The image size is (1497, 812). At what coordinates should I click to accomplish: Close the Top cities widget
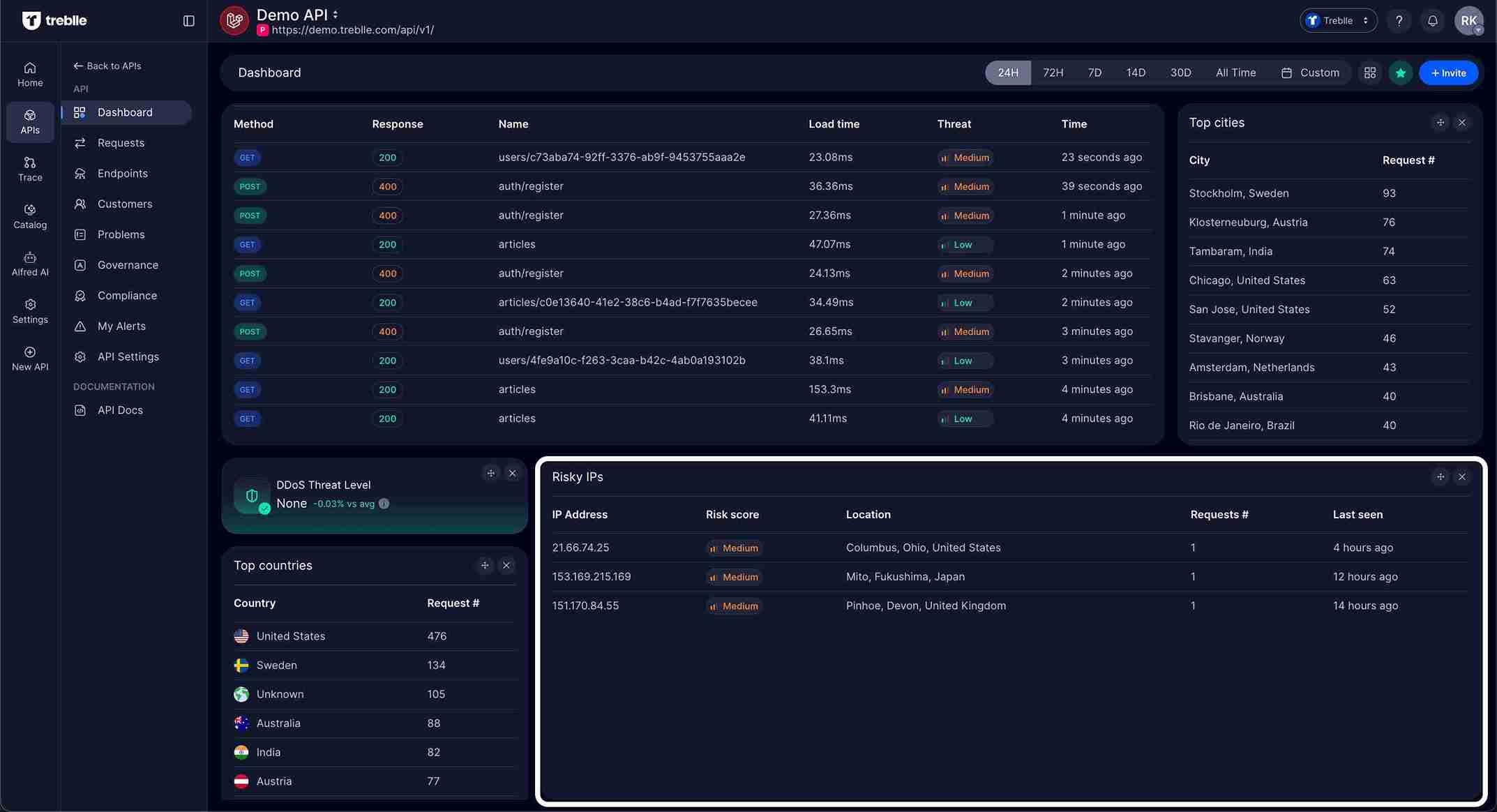point(1462,123)
